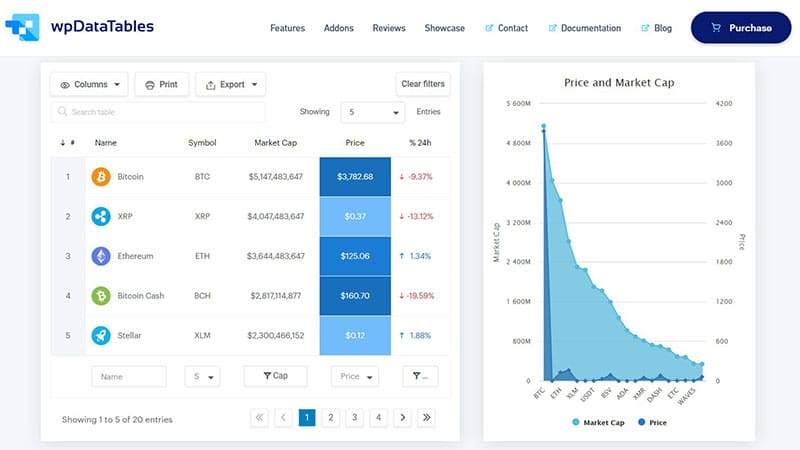Click the XRP coin icon
This screenshot has width=800, height=450.
(x=101, y=216)
